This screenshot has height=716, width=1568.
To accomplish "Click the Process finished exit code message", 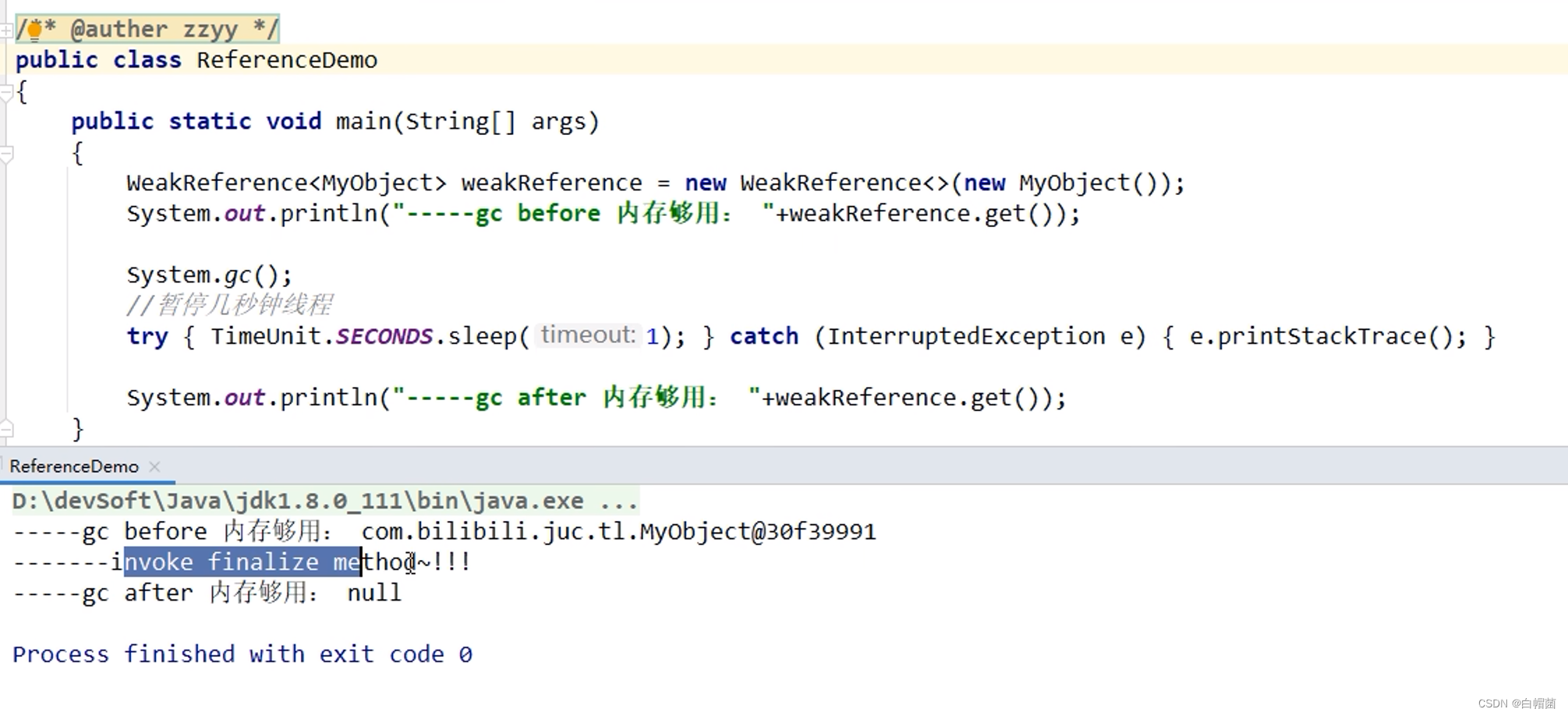I will coord(242,654).
